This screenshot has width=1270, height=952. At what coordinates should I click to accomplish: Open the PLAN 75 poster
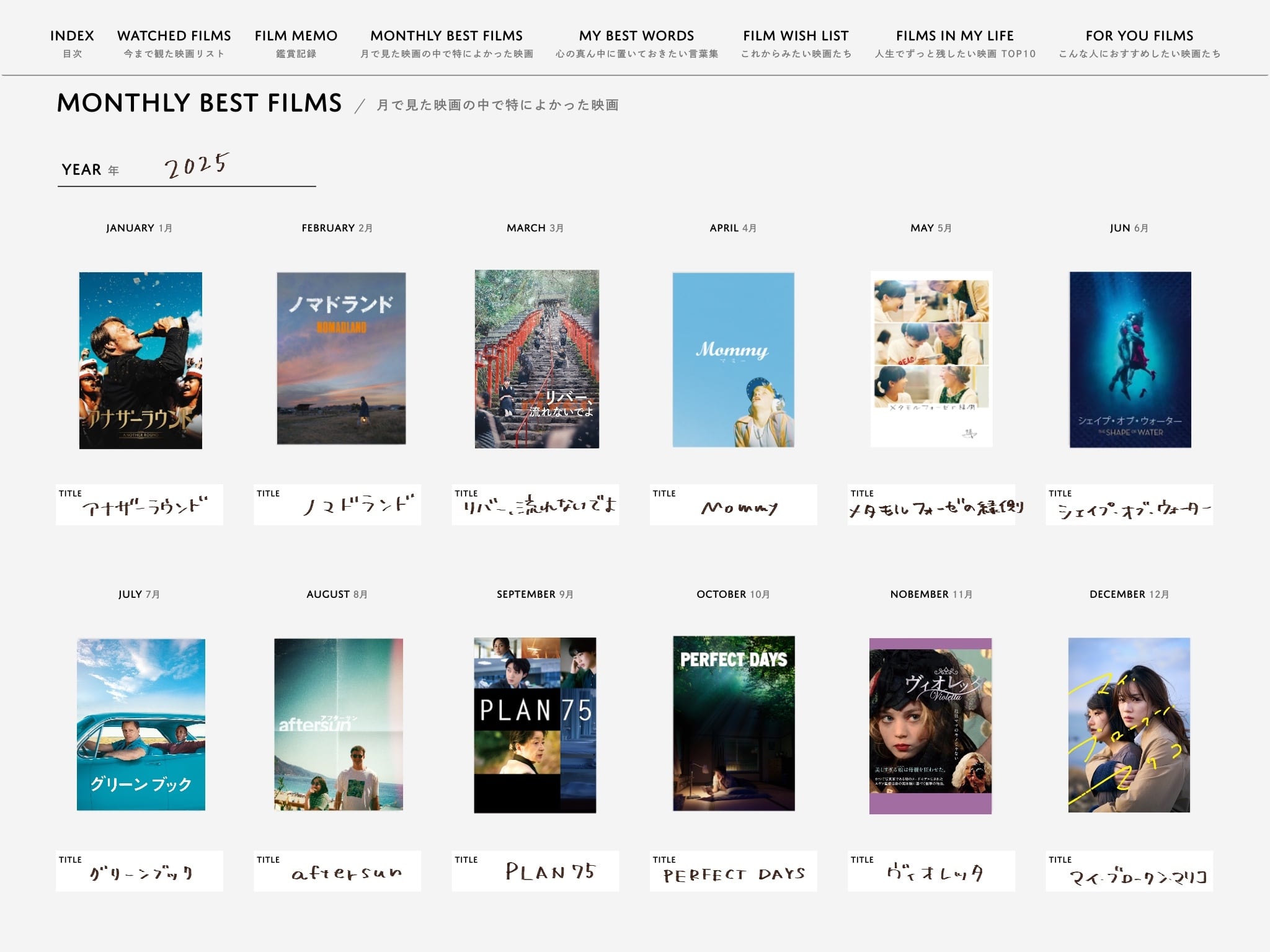pos(535,725)
